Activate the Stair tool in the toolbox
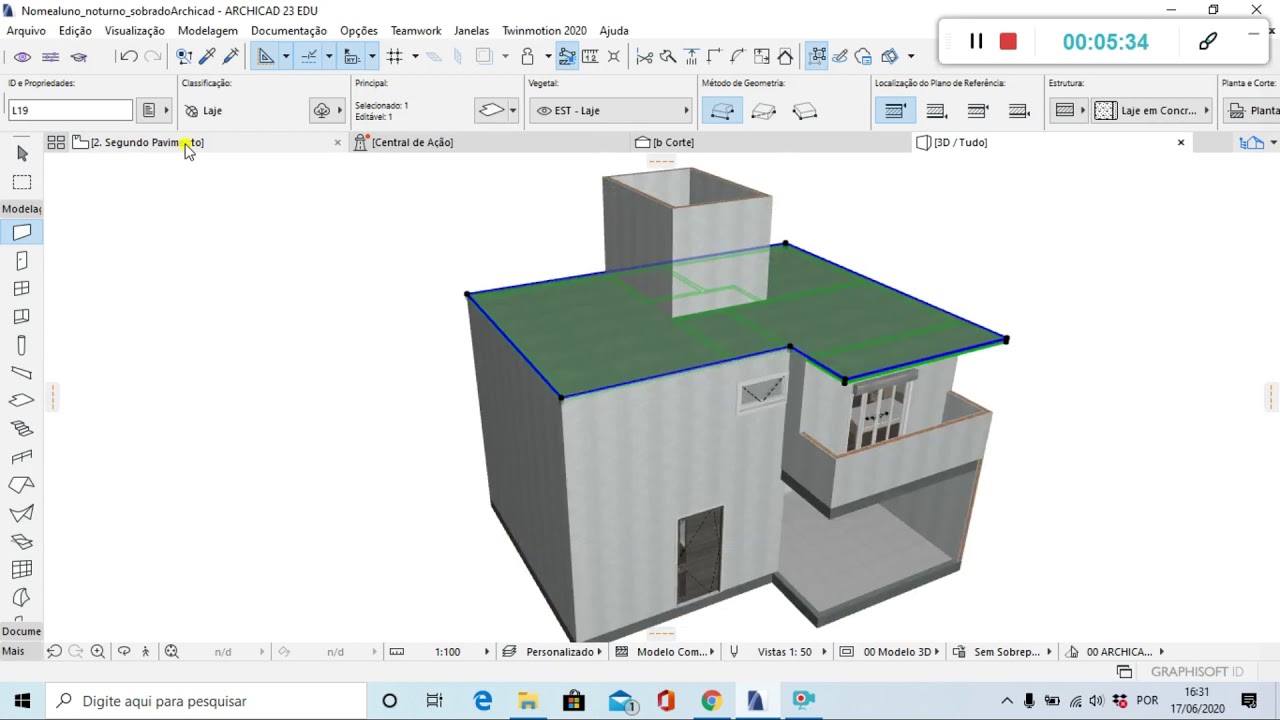This screenshot has width=1280, height=720. 22,428
